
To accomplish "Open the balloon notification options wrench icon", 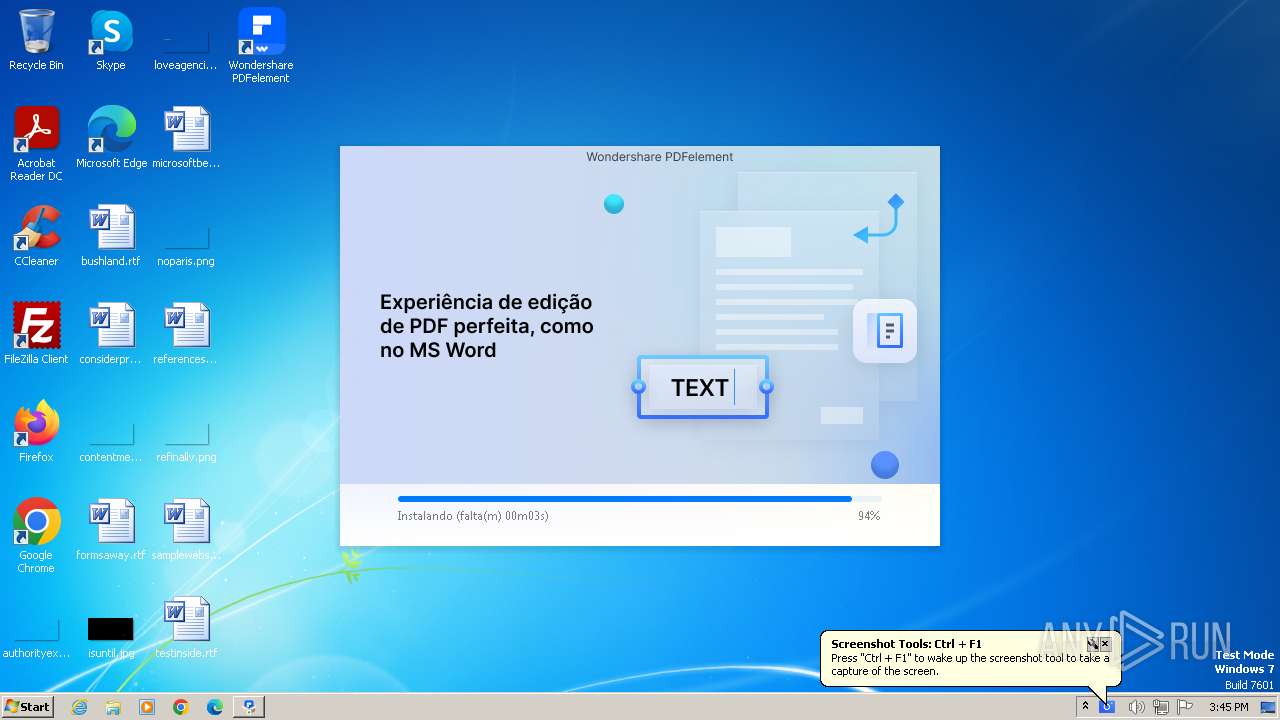I will click(x=1093, y=644).
